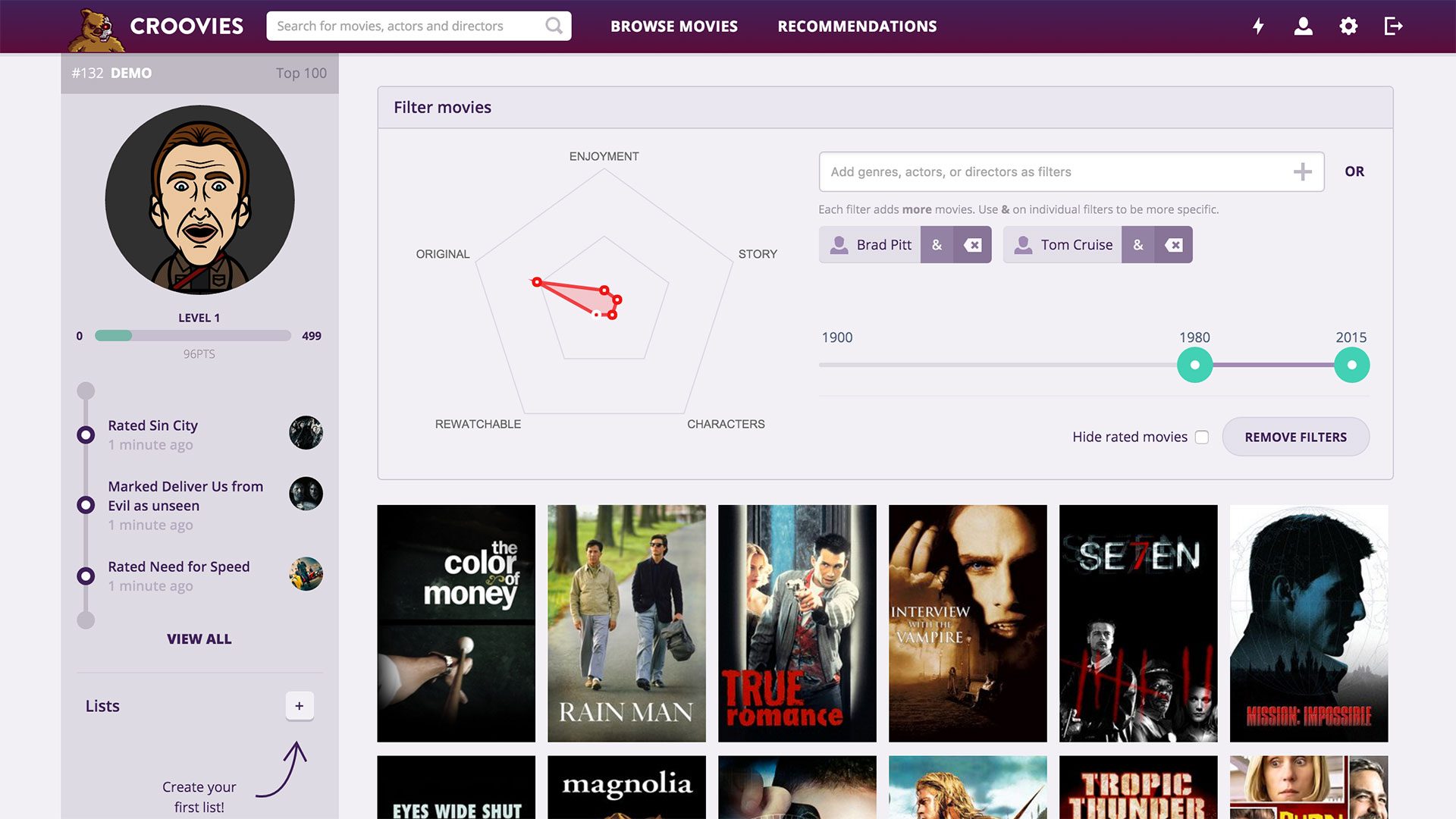Open the Magnolia poster
The height and width of the screenshot is (819, 1456).
(x=626, y=787)
